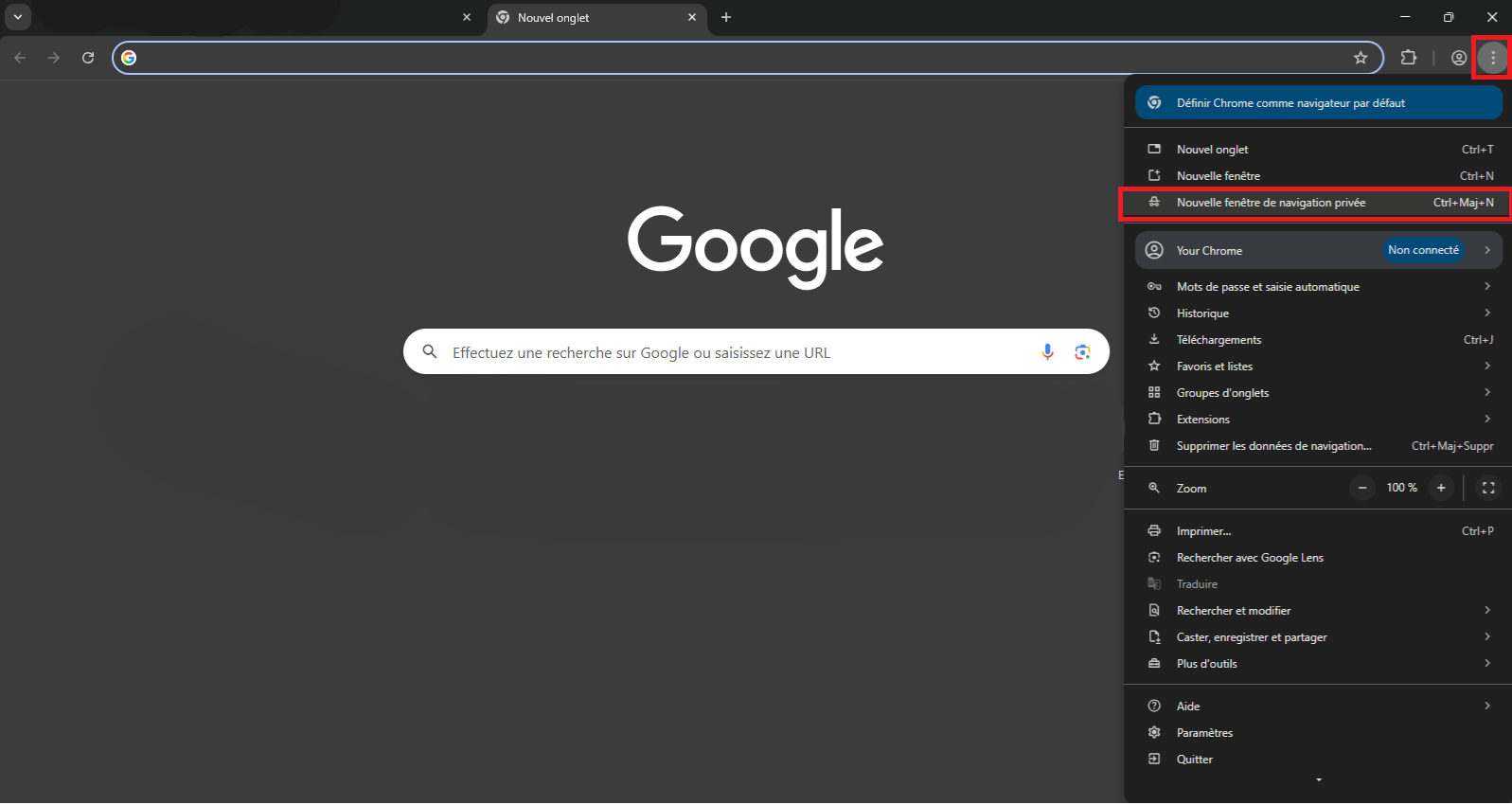Select Rechercher avec Google Lens
The width and height of the screenshot is (1512, 805).
tap(1319, 558)
